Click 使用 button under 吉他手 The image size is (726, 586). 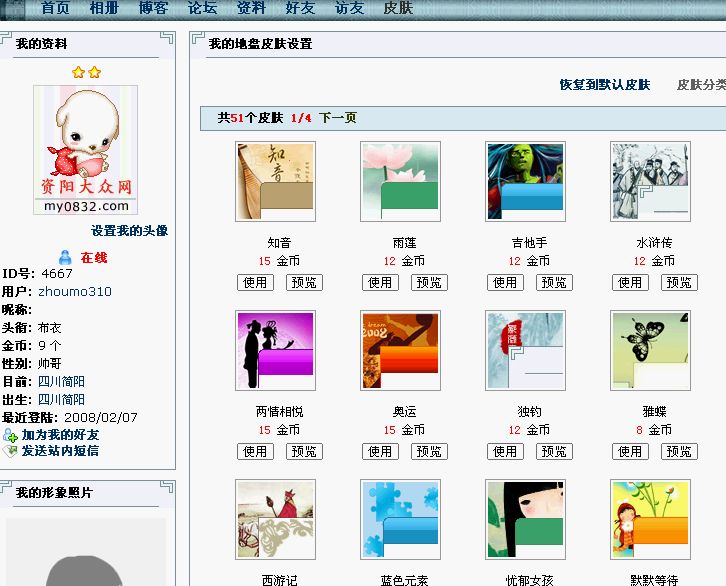pos(505,282)
